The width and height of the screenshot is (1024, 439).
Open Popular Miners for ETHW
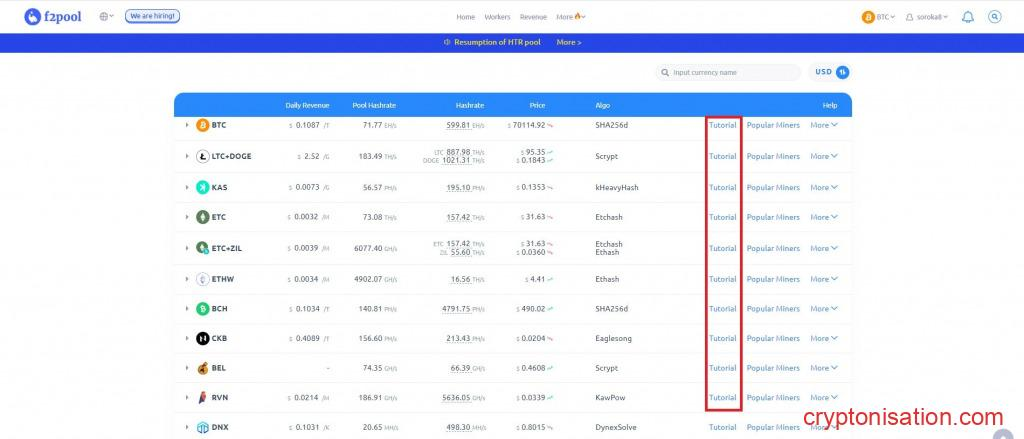pyautogui.click(x=773, y=279)
